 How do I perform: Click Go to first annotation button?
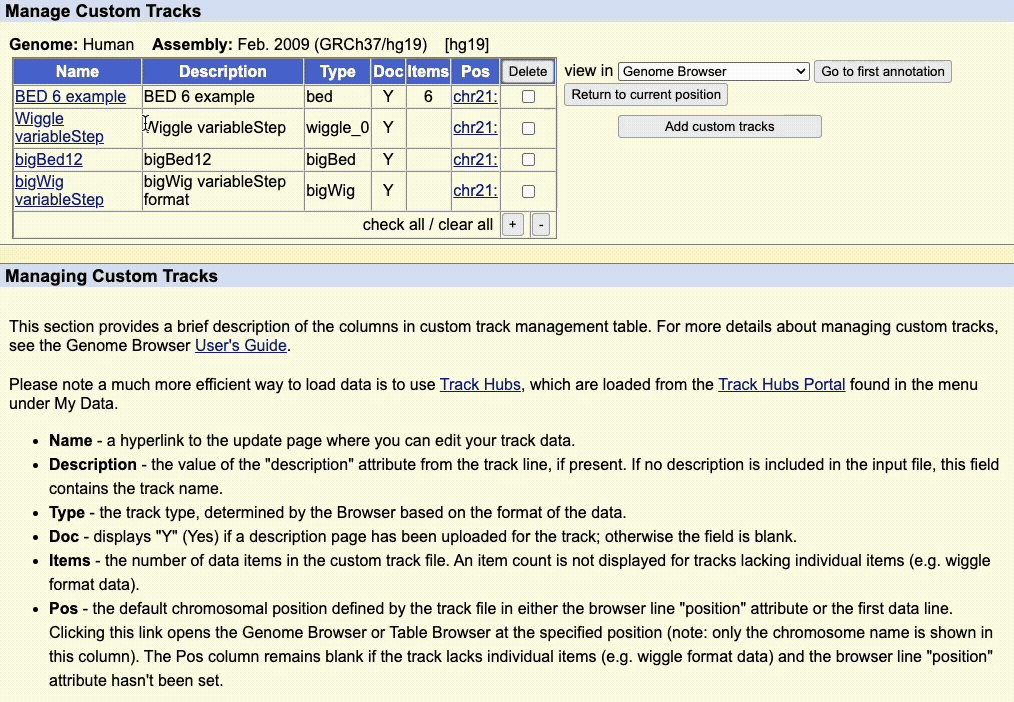tap(882, 72)
